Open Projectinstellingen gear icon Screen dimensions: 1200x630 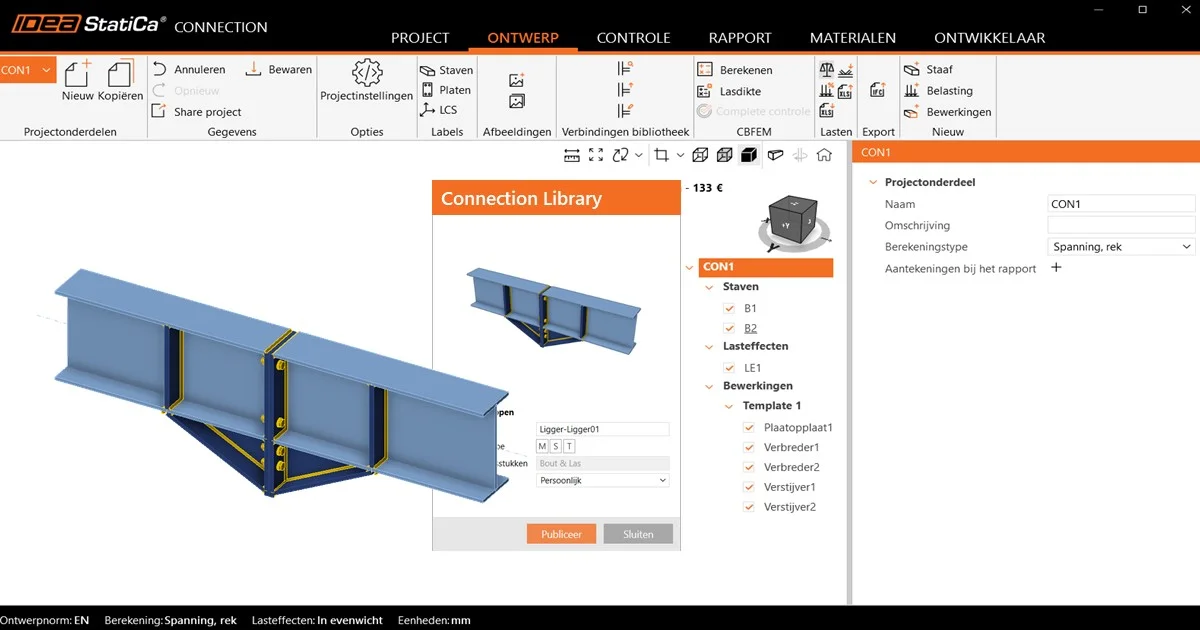pyautogui.click(x=367, y=73)
